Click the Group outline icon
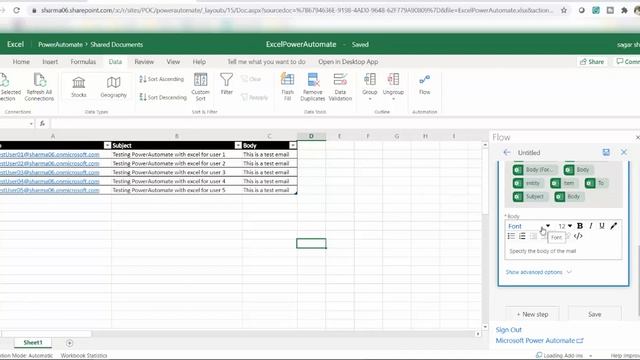This screenshot has height=360, width=640. [370, 86]
